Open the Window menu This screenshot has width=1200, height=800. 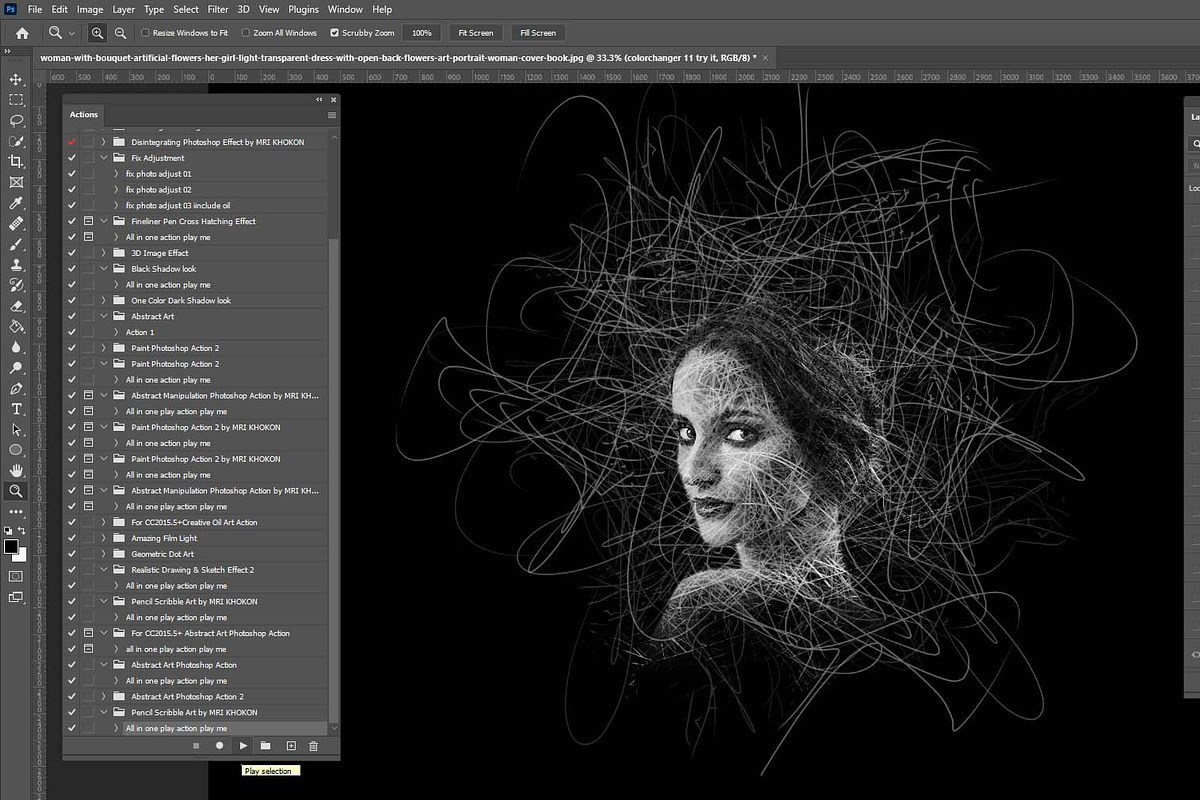pyautogui.click(x=346, y=9)
